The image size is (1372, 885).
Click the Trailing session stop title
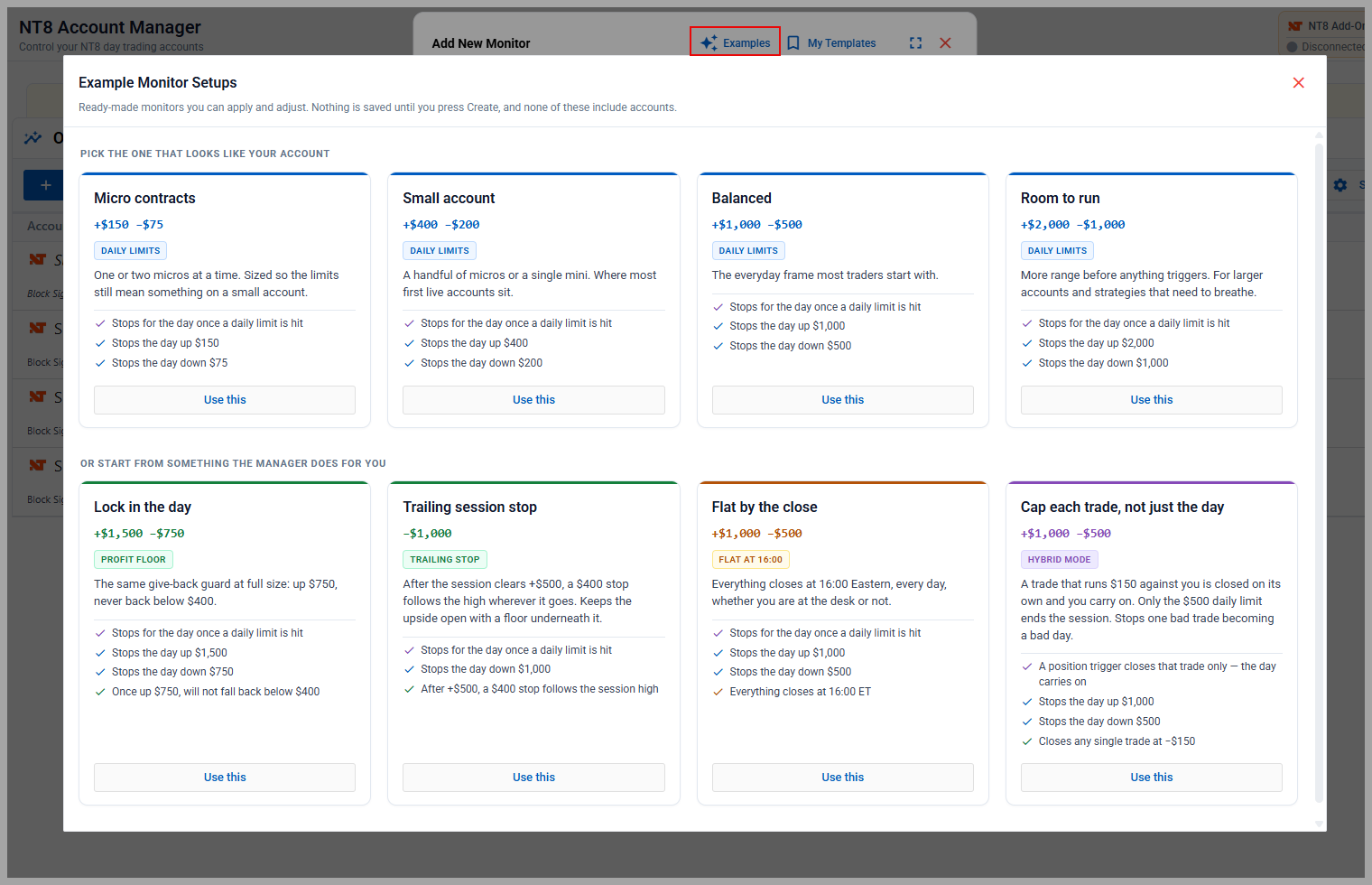click(469, 508)
